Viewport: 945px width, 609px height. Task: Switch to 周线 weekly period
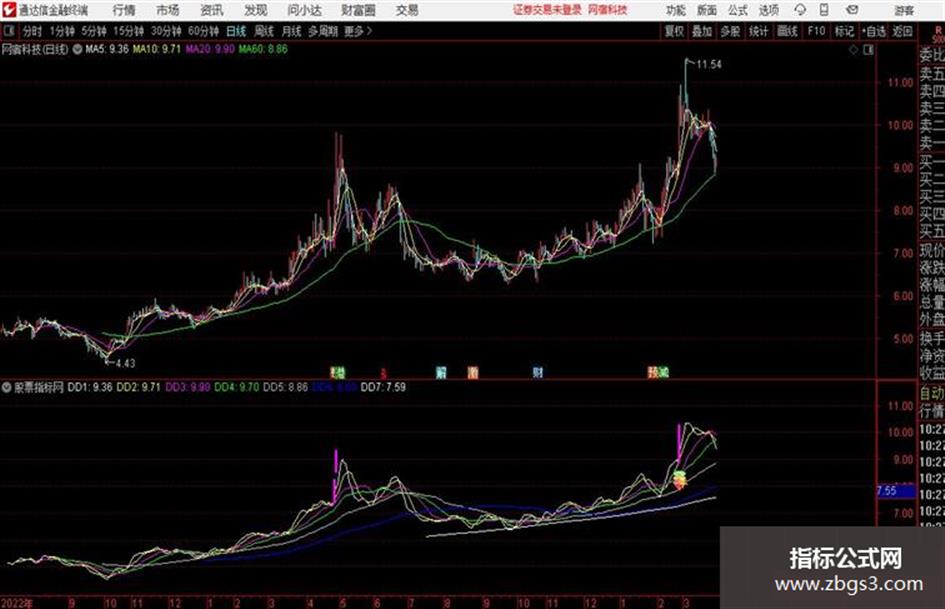point(264,31)
